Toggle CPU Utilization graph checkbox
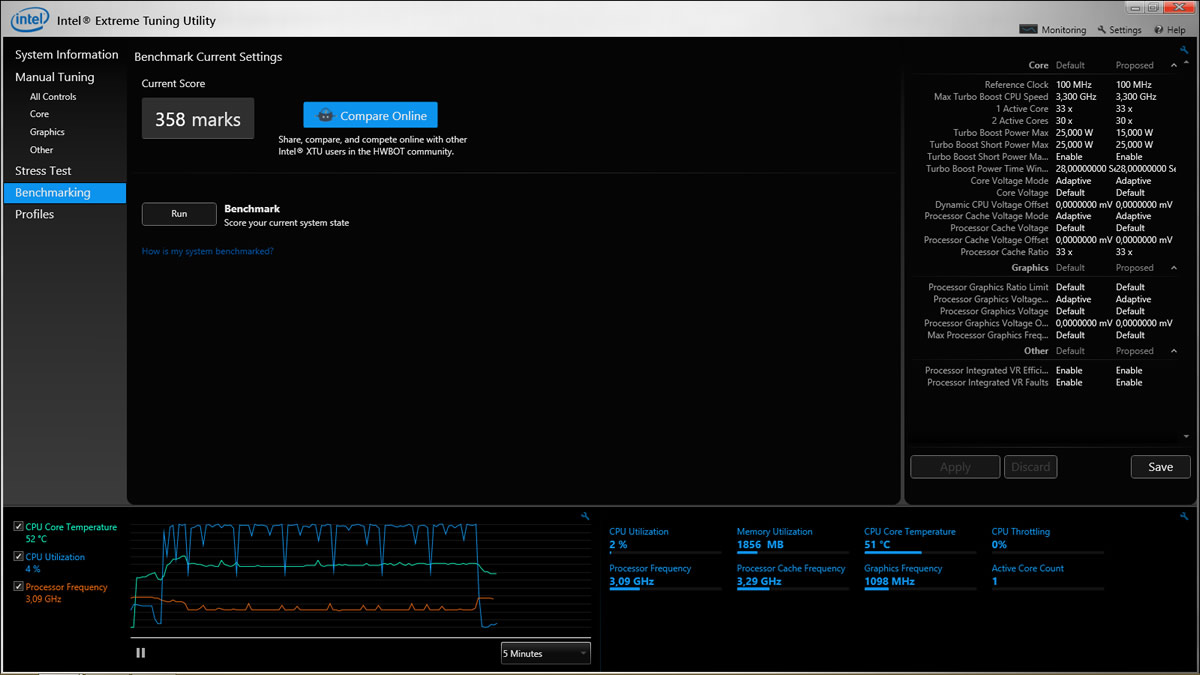The width and height of the screenshot is (1200, 675). coord(19,557)
